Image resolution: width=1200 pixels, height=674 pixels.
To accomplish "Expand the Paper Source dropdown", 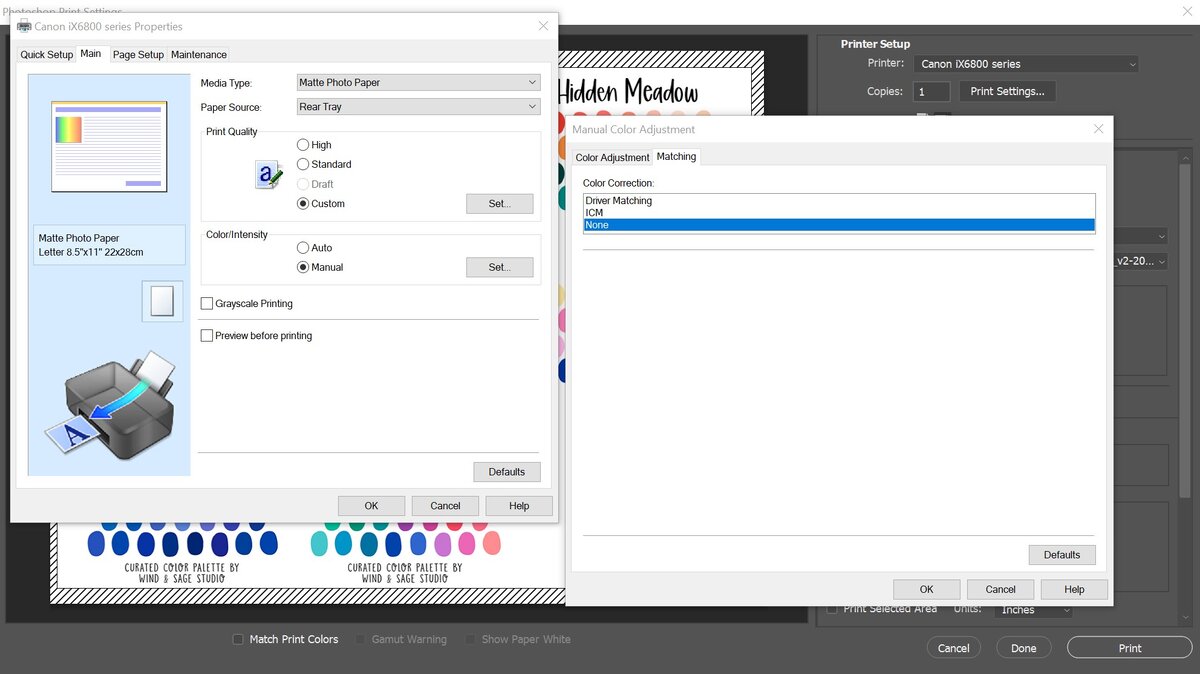I will 418,107.
